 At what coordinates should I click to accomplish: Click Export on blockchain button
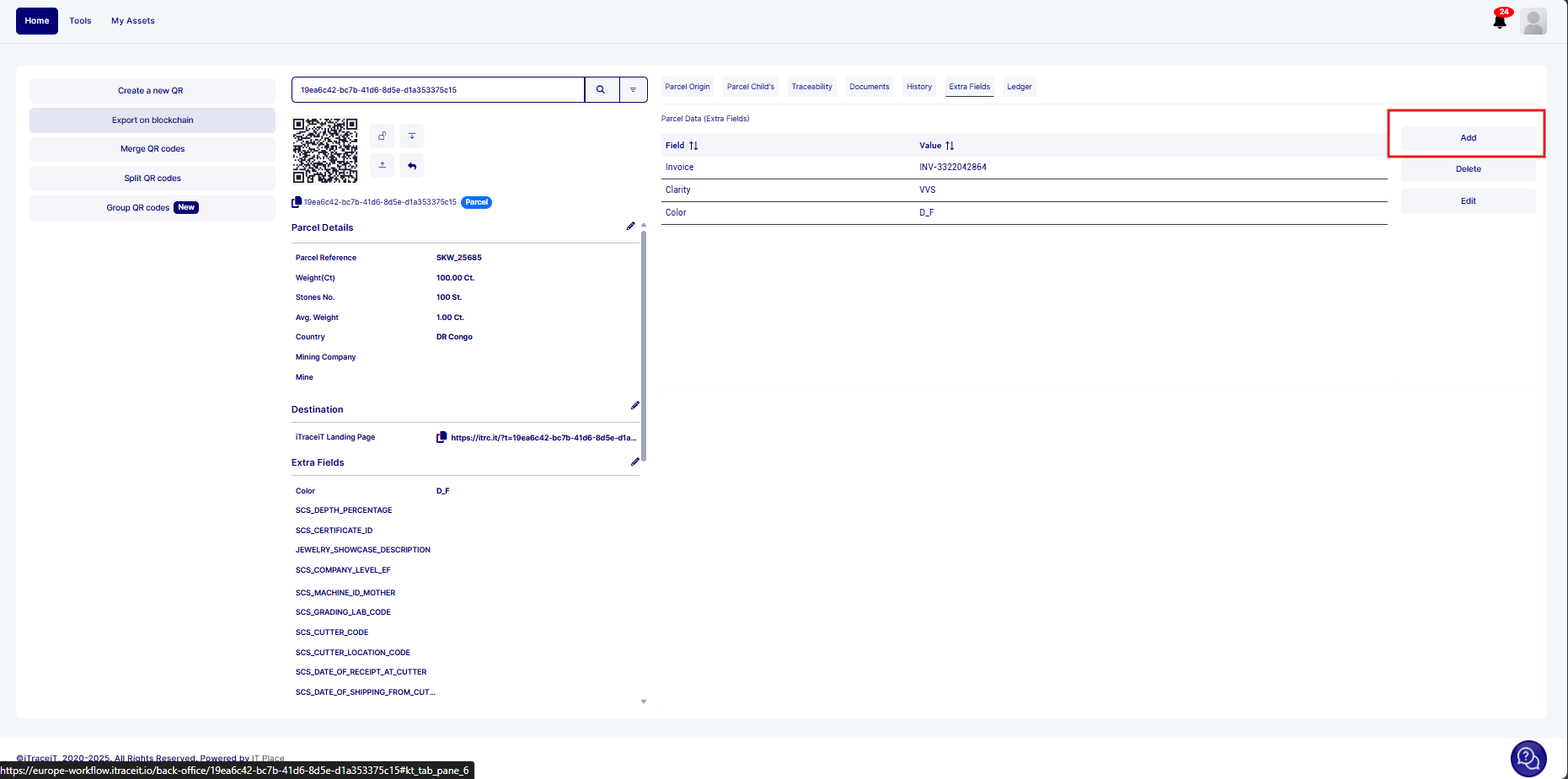tap(153, 120)
